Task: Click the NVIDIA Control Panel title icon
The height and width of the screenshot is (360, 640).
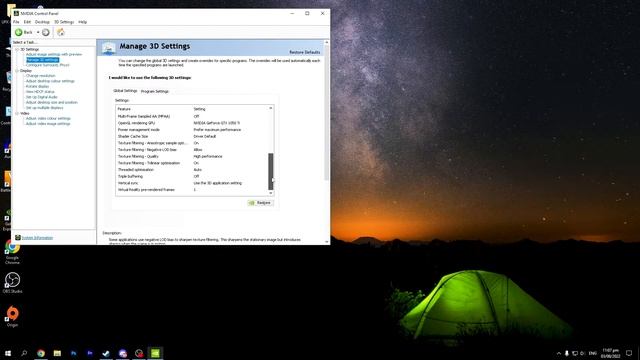Action: click(x=16, y=13)
